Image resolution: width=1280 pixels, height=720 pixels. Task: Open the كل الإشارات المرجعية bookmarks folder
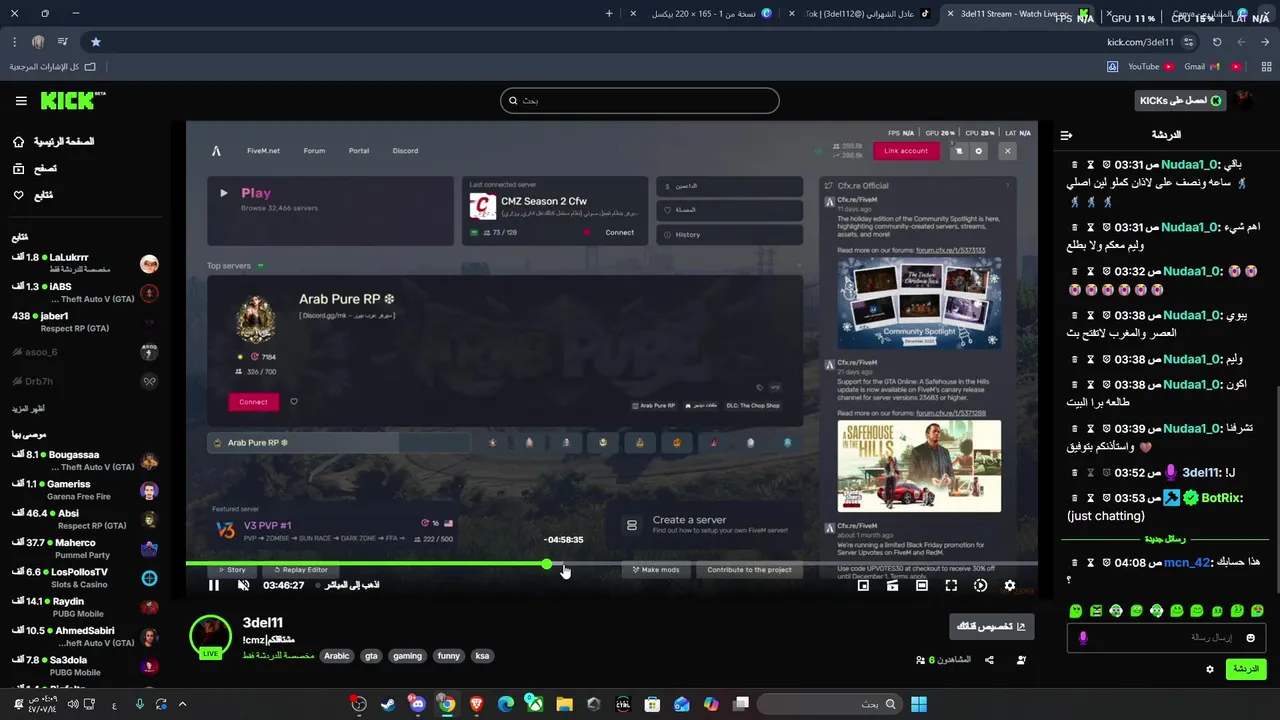point(53,67)
